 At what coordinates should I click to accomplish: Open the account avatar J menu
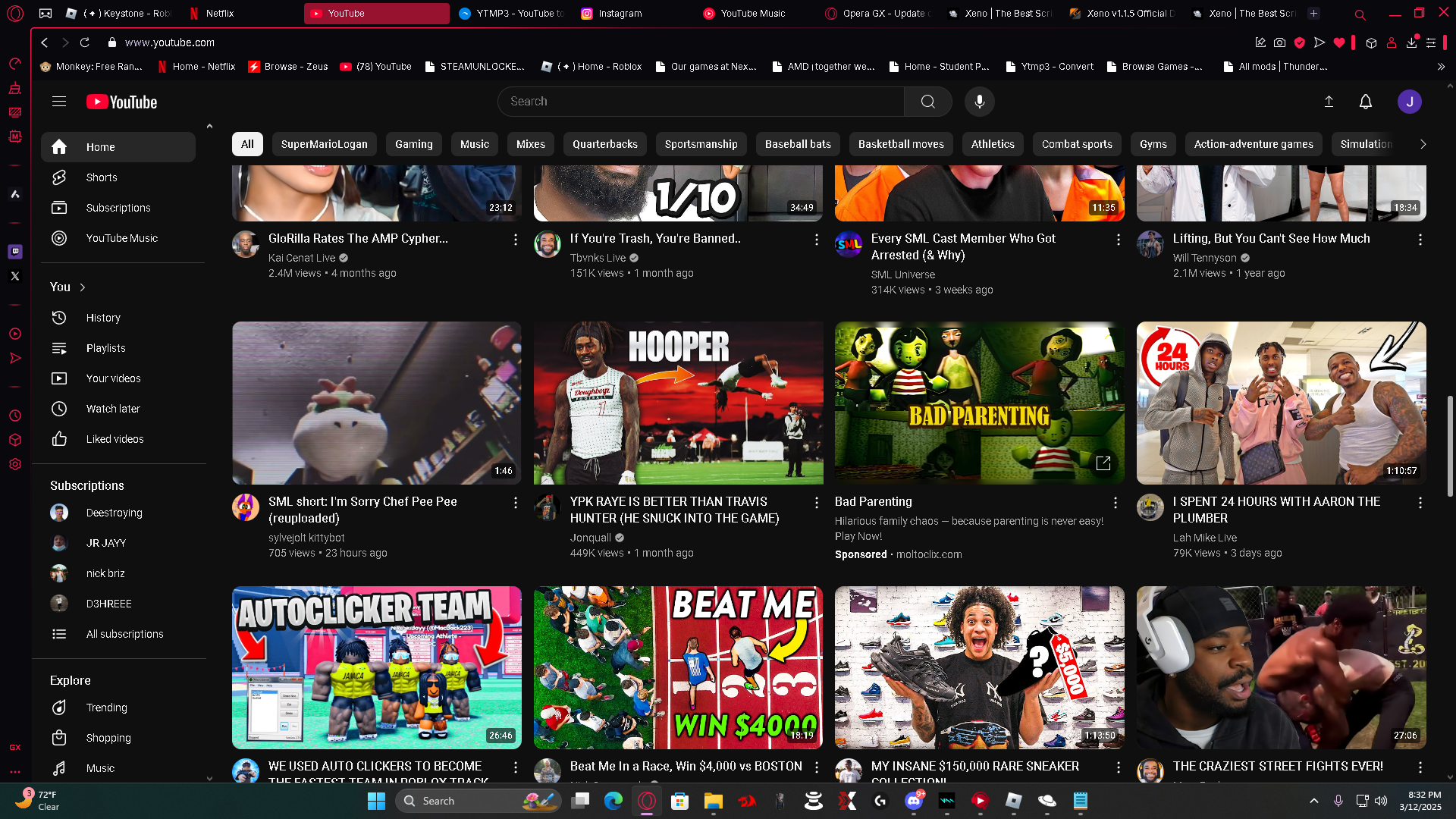click(1410, 102)
